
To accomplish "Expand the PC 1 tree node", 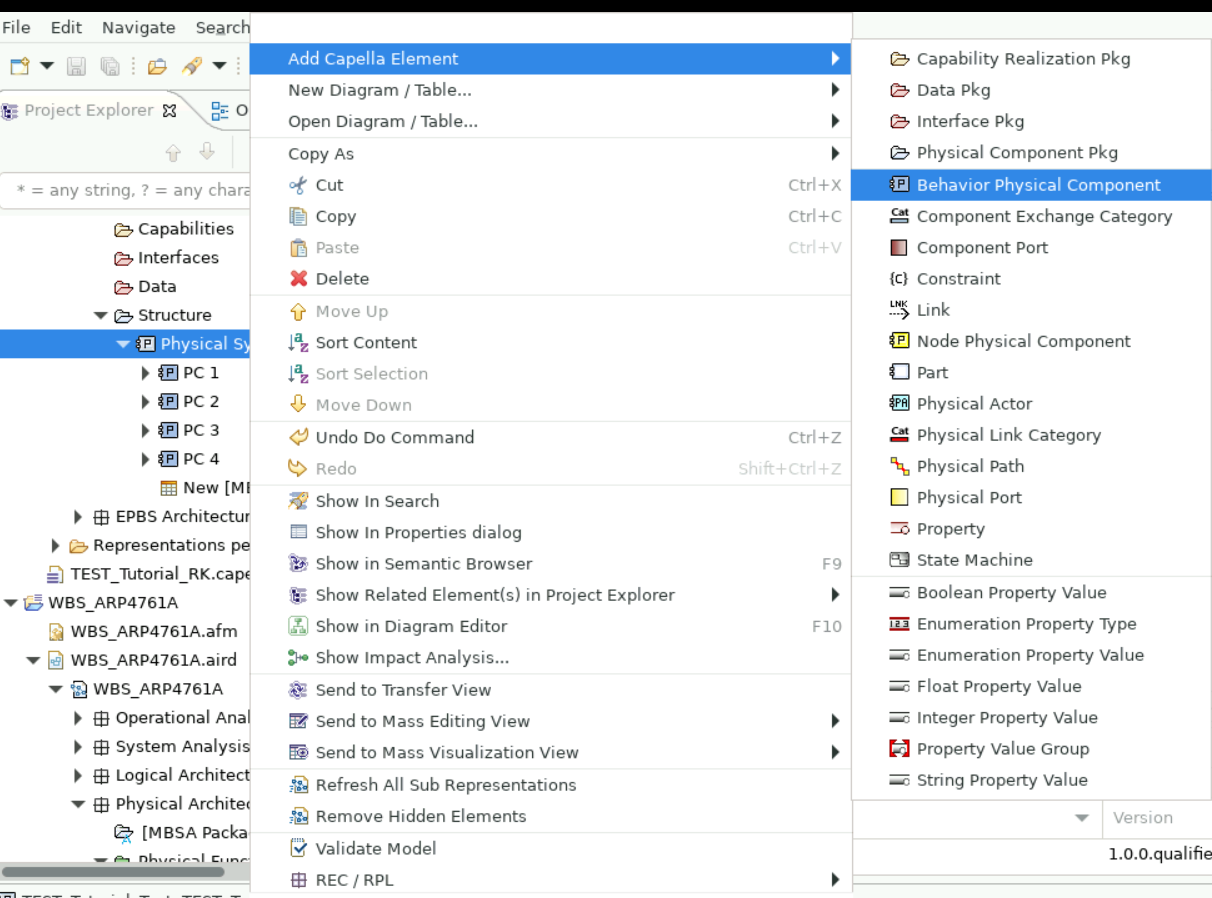I will pyautogui.click(x=145, y=373).
